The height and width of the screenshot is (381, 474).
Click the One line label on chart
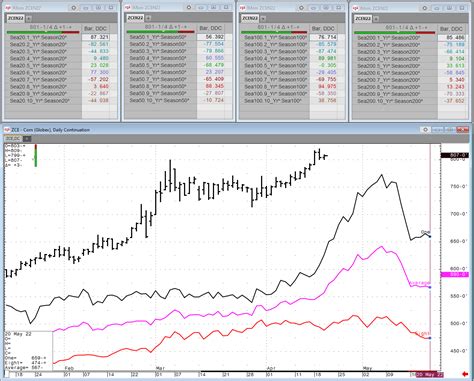click(x=425, y=232)
